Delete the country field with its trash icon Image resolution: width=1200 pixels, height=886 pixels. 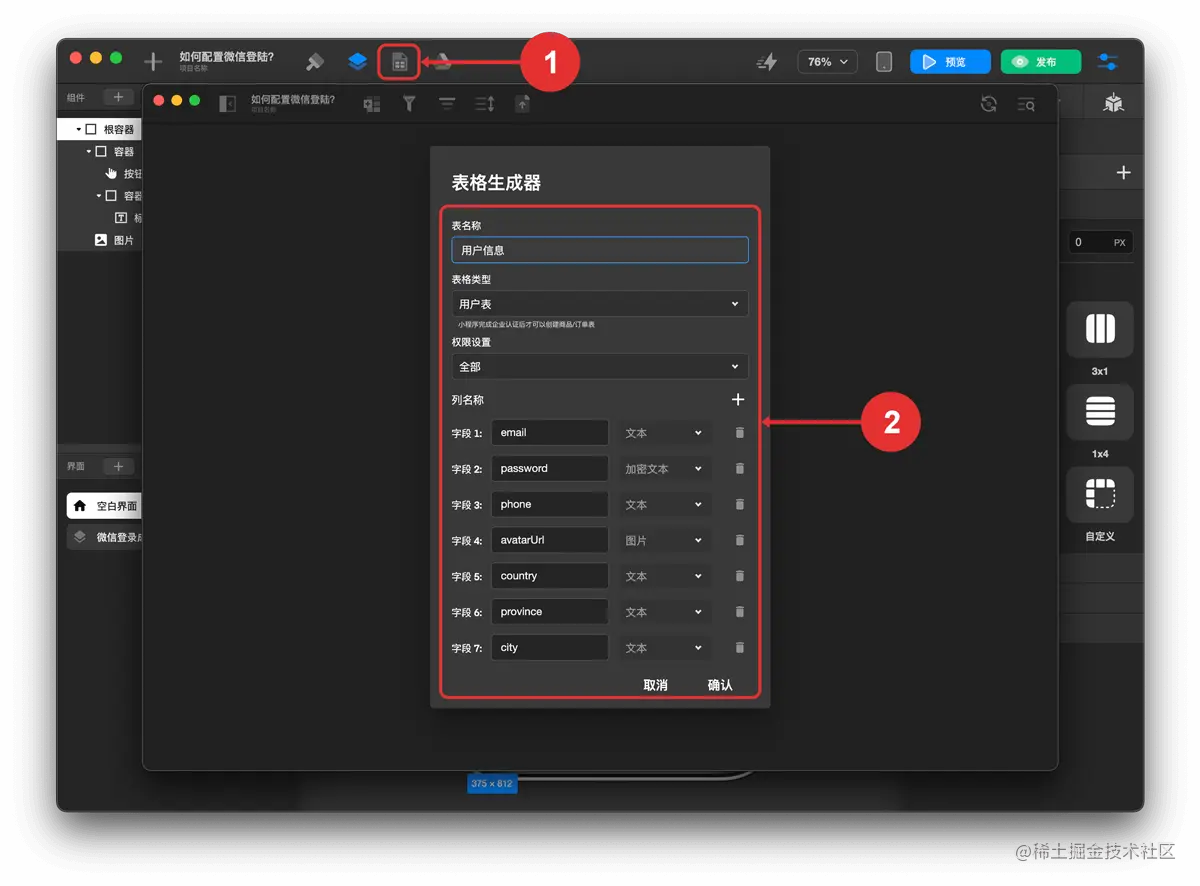[x=740, y=576]
